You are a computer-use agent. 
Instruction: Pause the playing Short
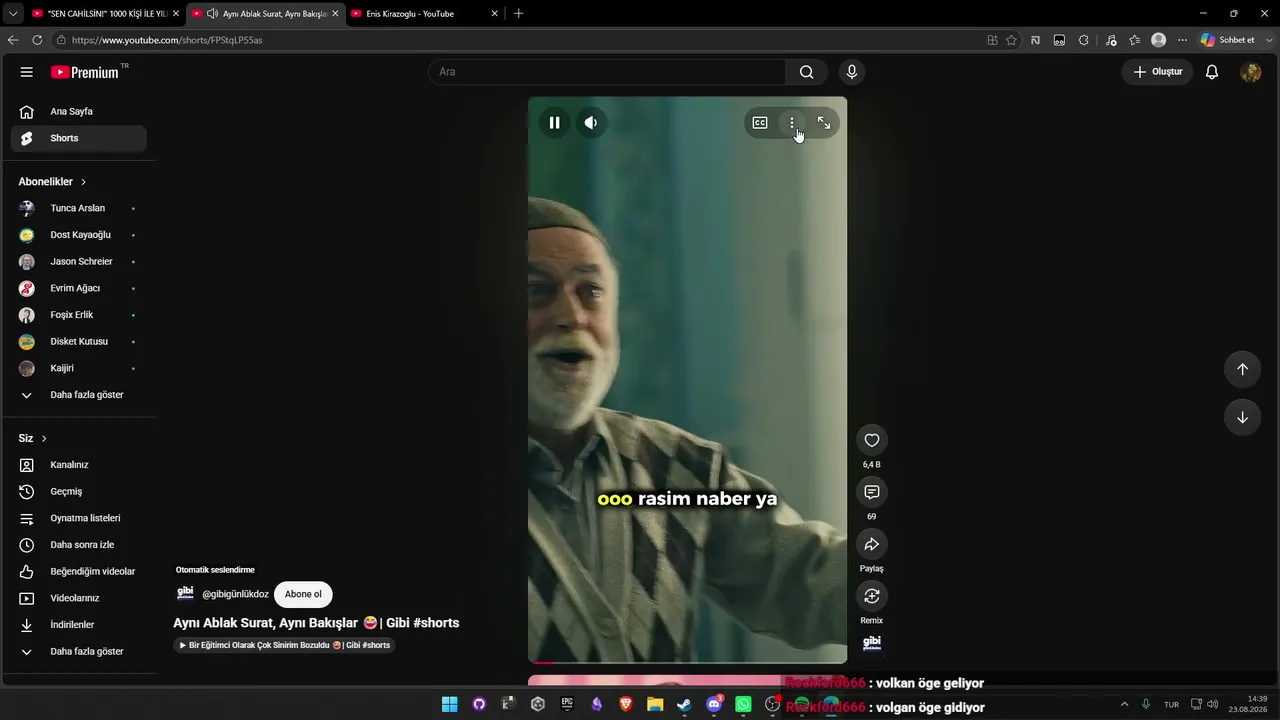pyautogui.click(x=554, y=123)
